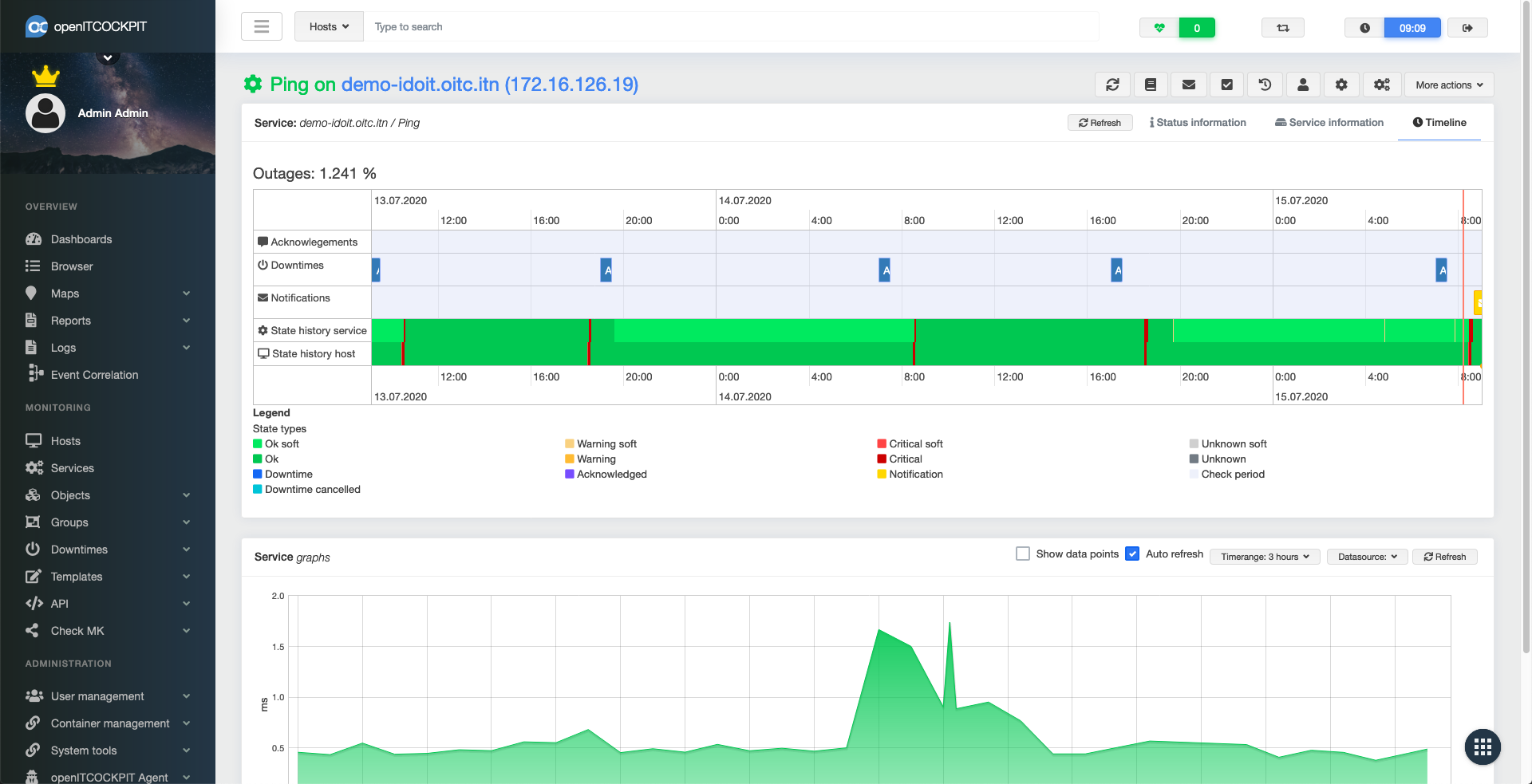Screen dimensions: 1532x784
Task: Click the Warning soft legend swatch
Action: [570, 443]
